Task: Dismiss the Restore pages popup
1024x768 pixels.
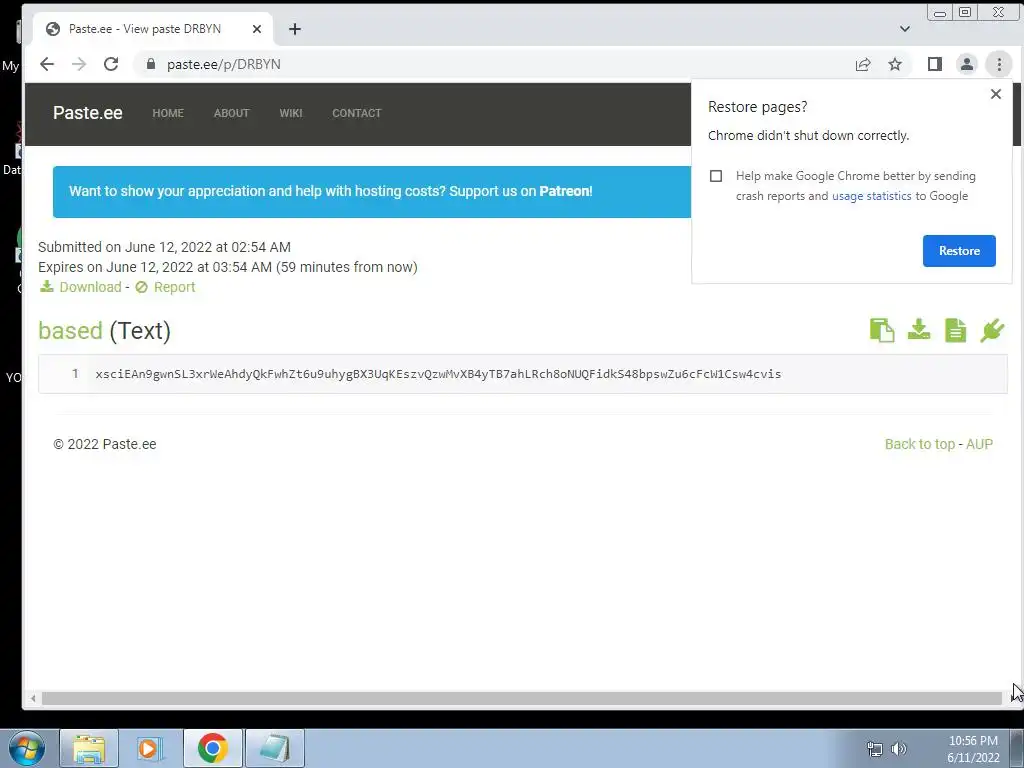Action: pos(995,94)
